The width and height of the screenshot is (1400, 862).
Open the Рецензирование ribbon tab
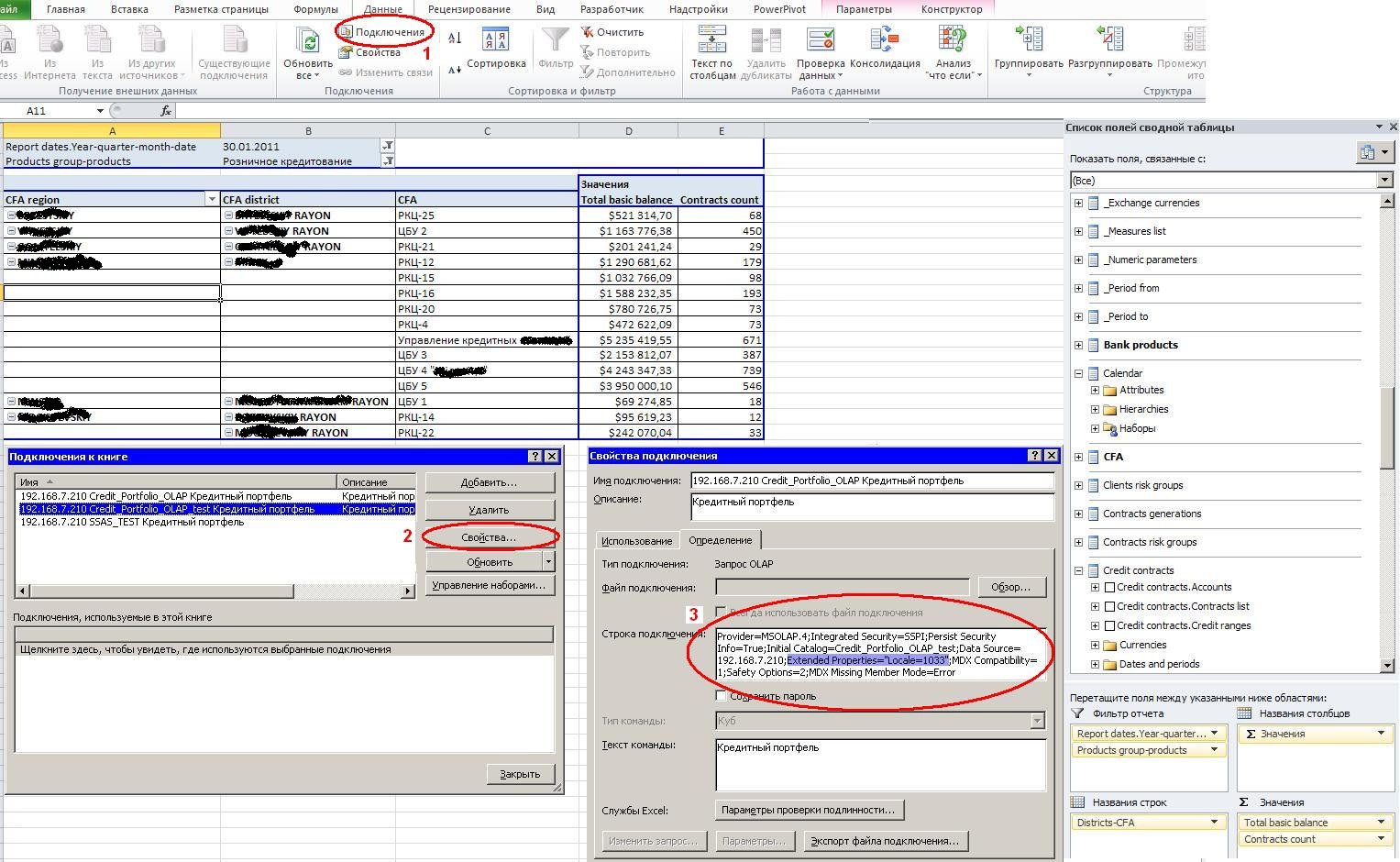(469, 9)
